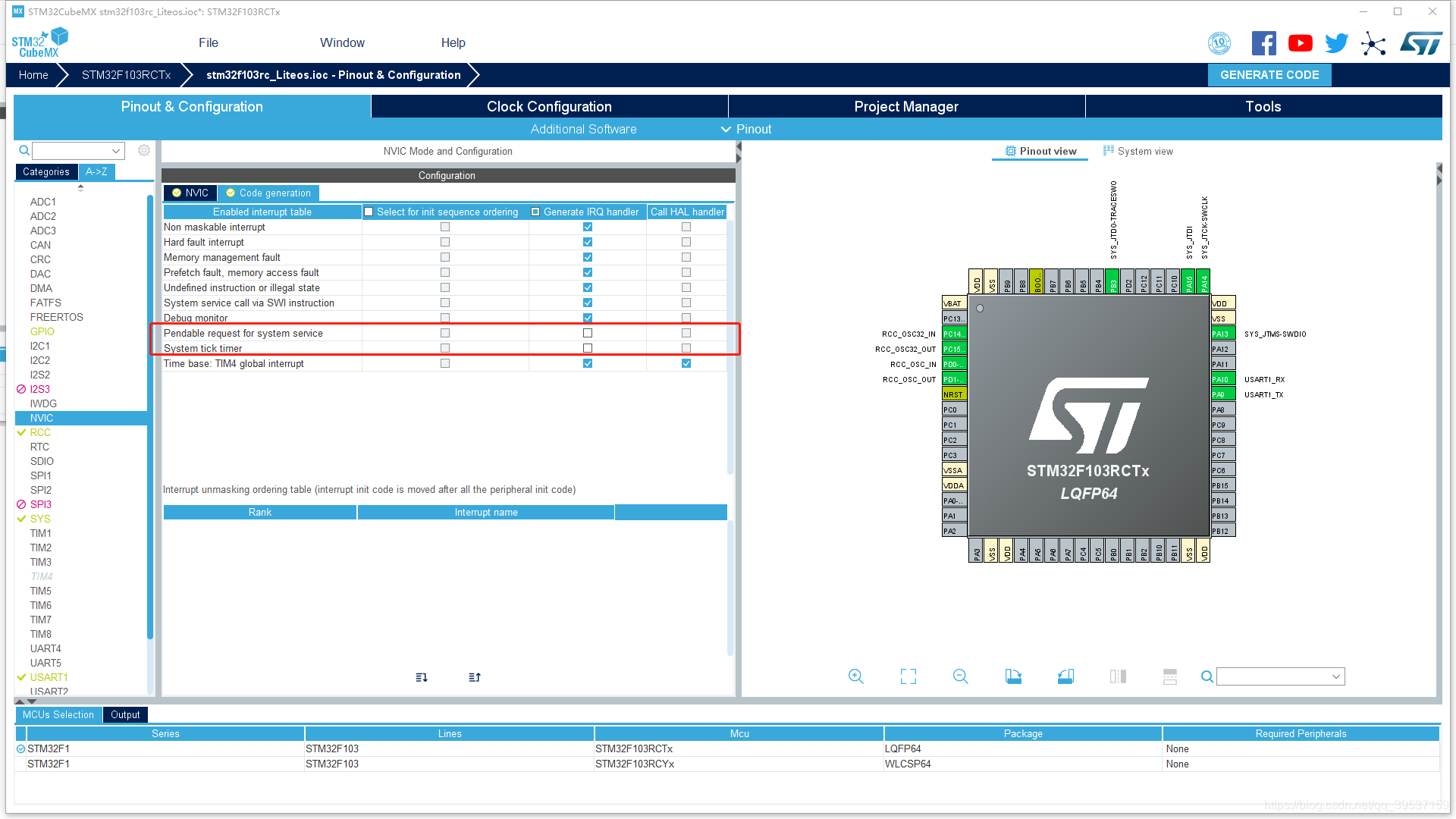Select TIM1 in the categories list
Screen dimensions: 1456x819
coord(41,533)
